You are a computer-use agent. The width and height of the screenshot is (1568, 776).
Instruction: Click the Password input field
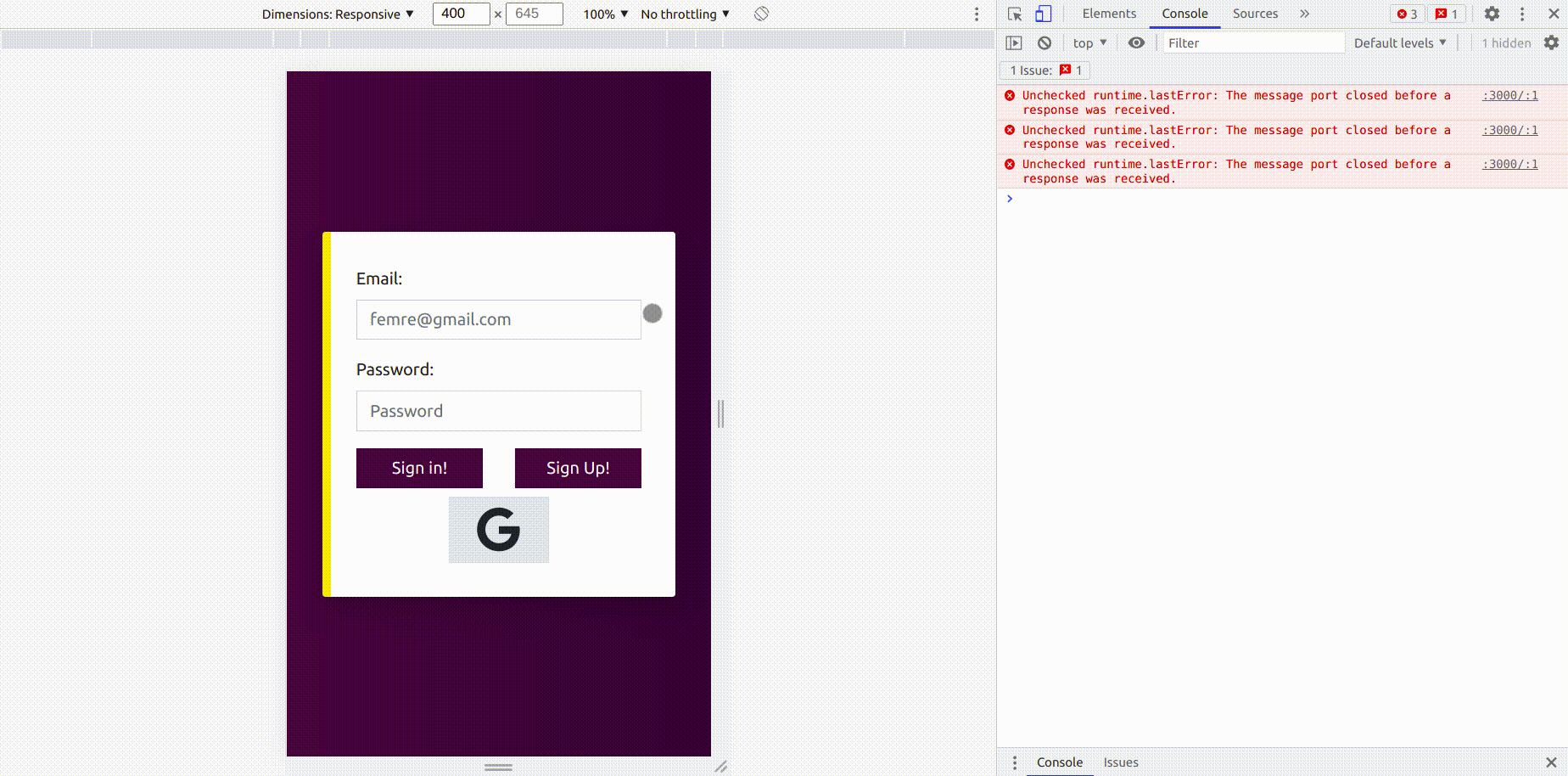(x=499, y=411)
